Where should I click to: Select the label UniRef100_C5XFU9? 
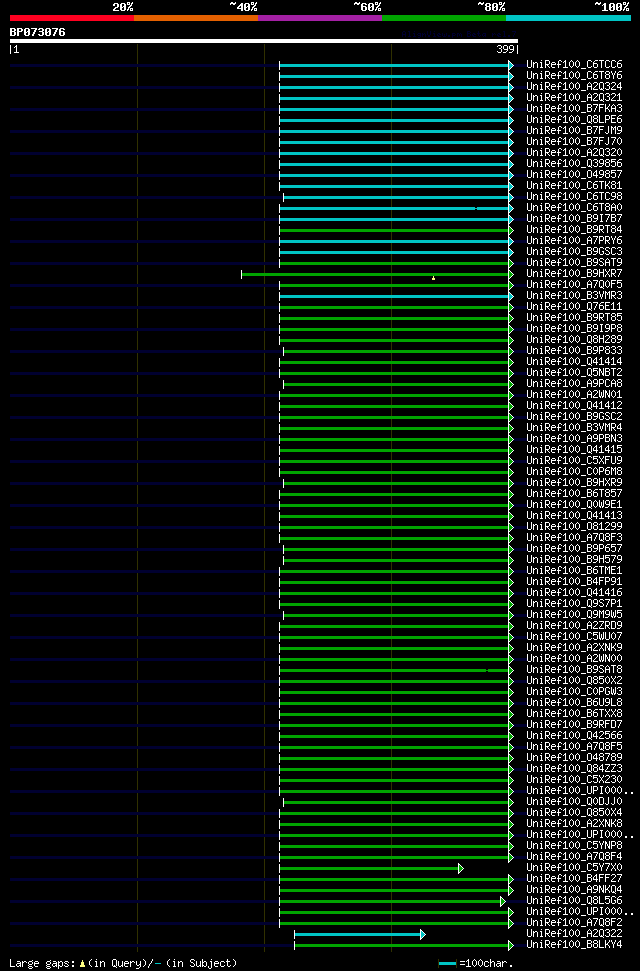point(574,461)
